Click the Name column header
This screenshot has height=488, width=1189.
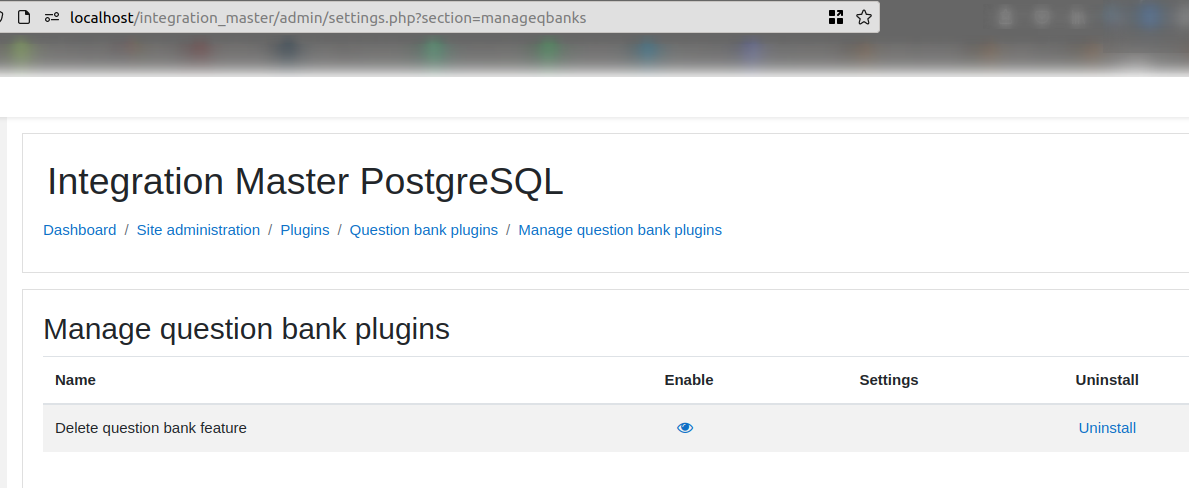(x=76, y=380)
